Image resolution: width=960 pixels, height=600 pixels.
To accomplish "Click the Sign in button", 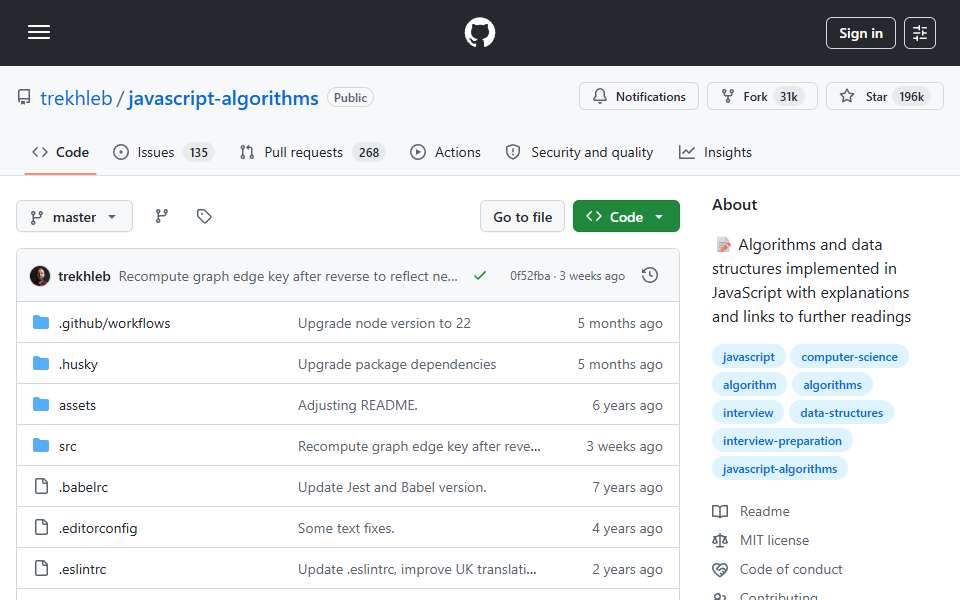I will coord(860,33).
